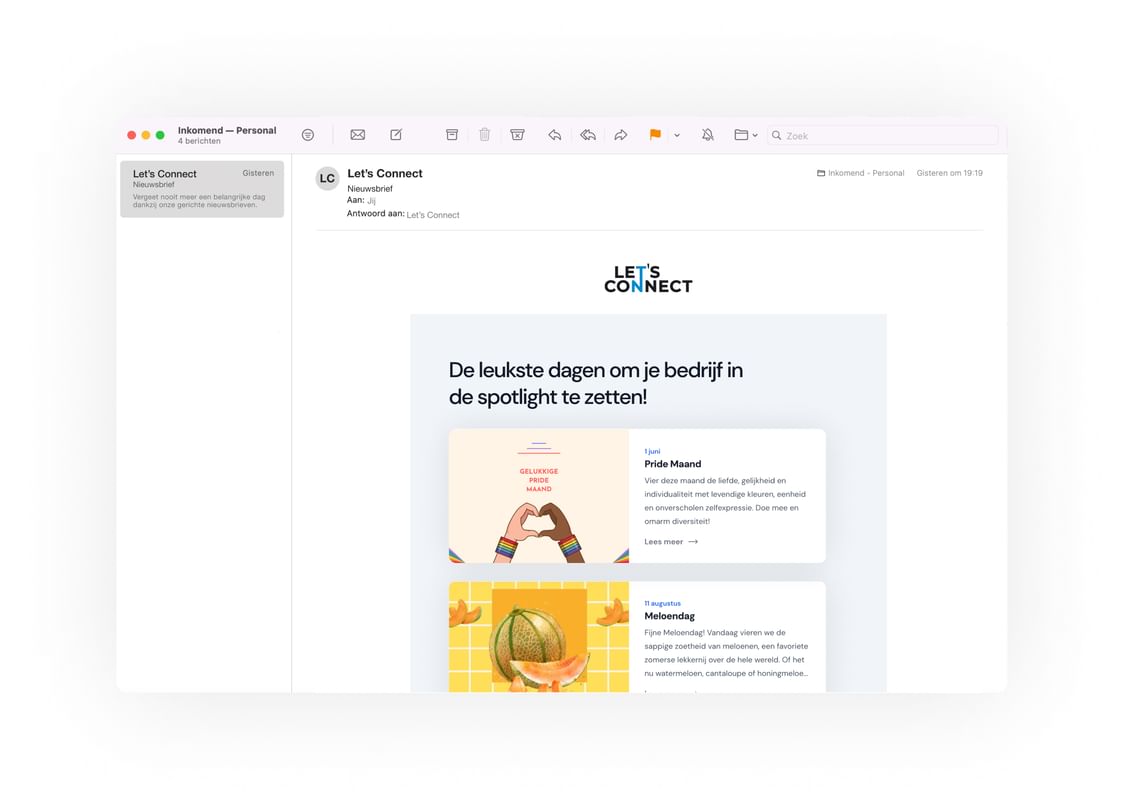Get new mail with the envelope icon
1124x809 pixels.
click(x=358, y=135)
